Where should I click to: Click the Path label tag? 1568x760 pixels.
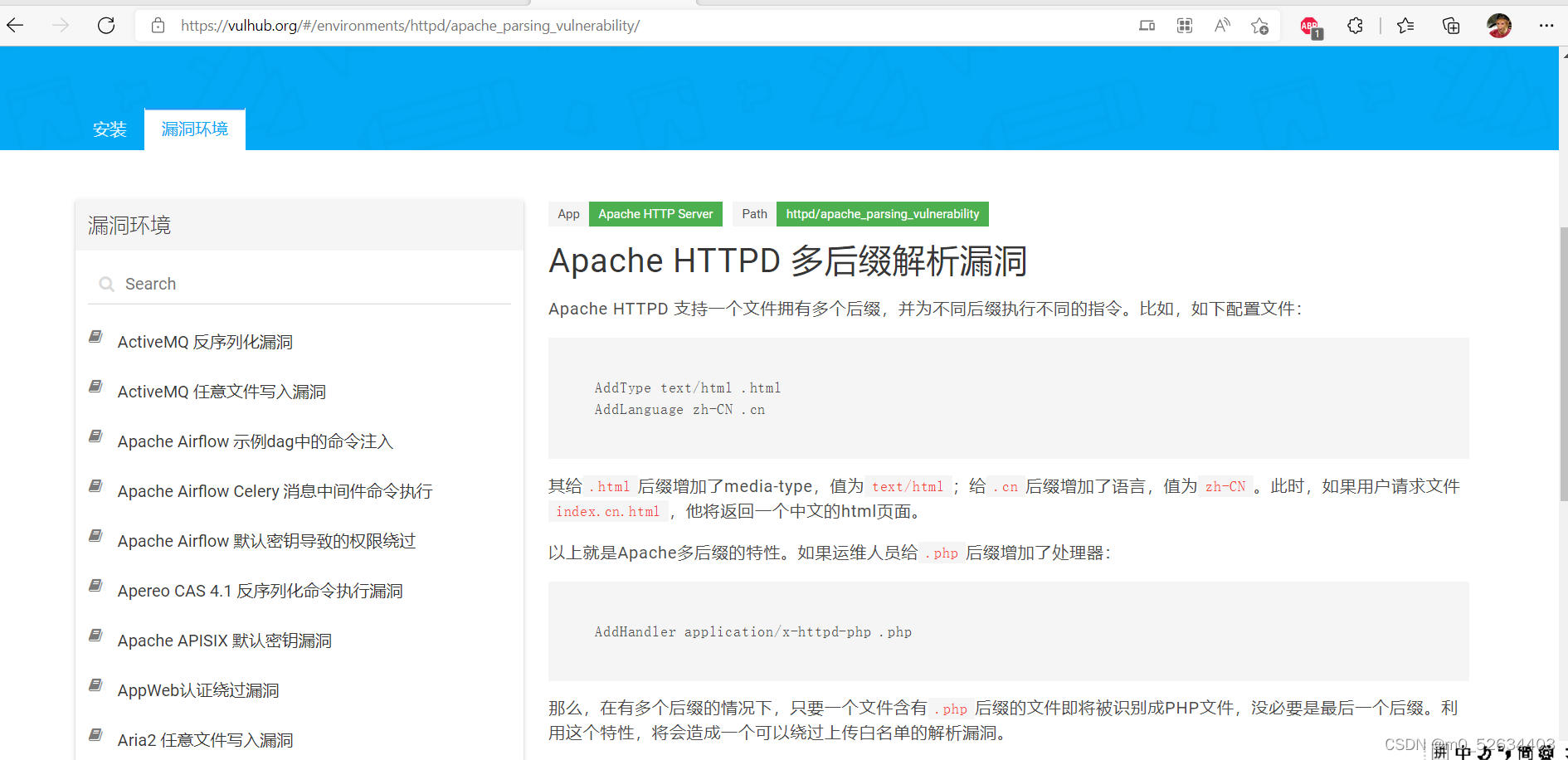[754, 214]
